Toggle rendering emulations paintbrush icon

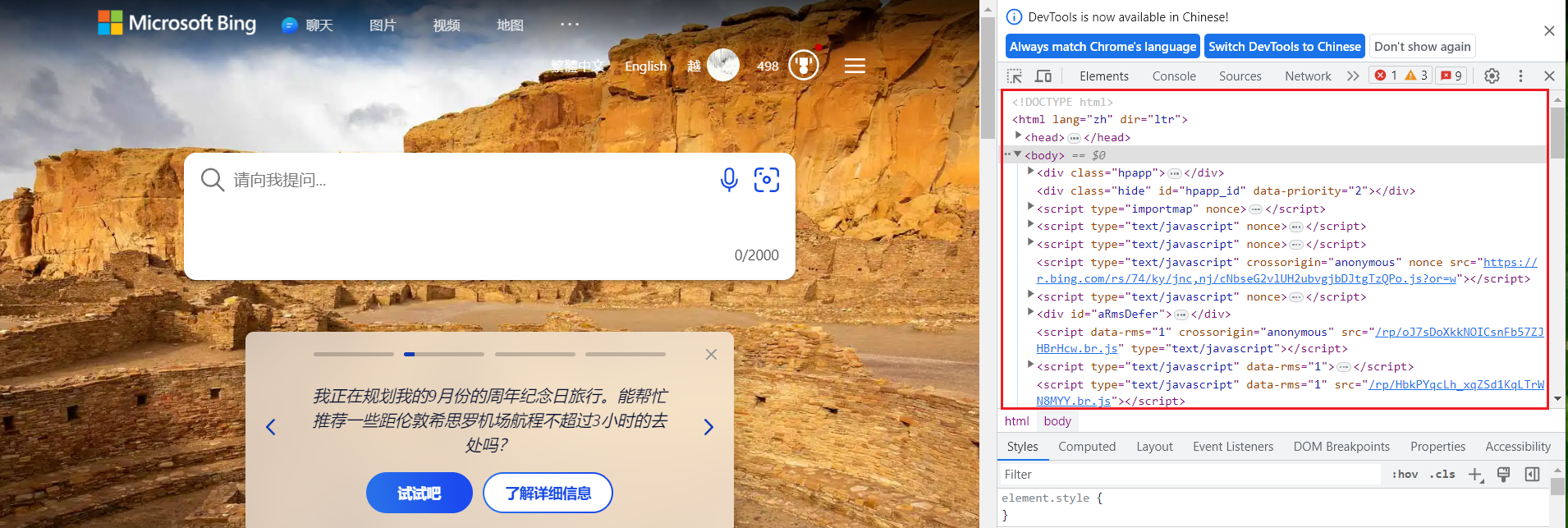click(x=1503, y=475)
